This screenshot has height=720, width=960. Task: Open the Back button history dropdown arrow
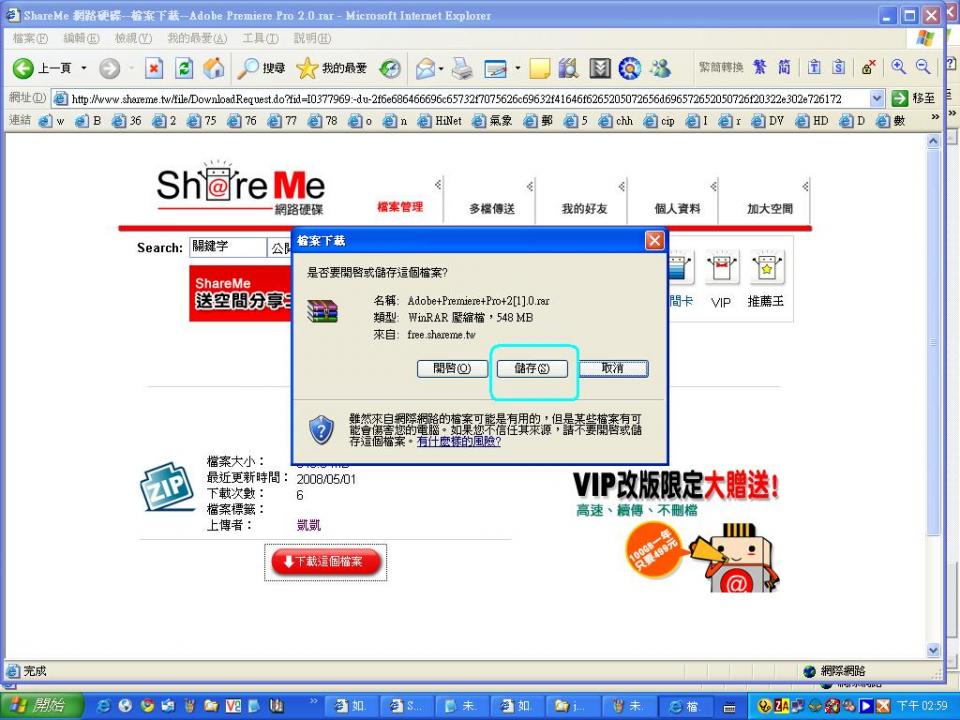tap(84, 68)
